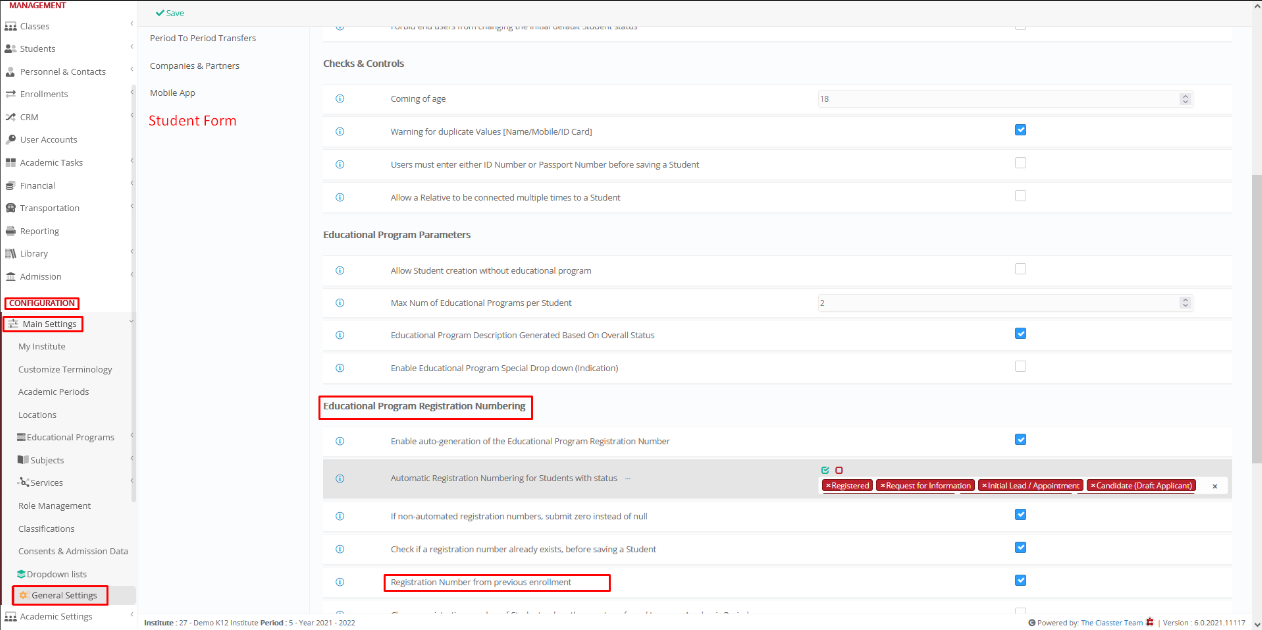
Task: Toggle Registration Number from previous enrollment checkbox
Action: [1020, 580]
